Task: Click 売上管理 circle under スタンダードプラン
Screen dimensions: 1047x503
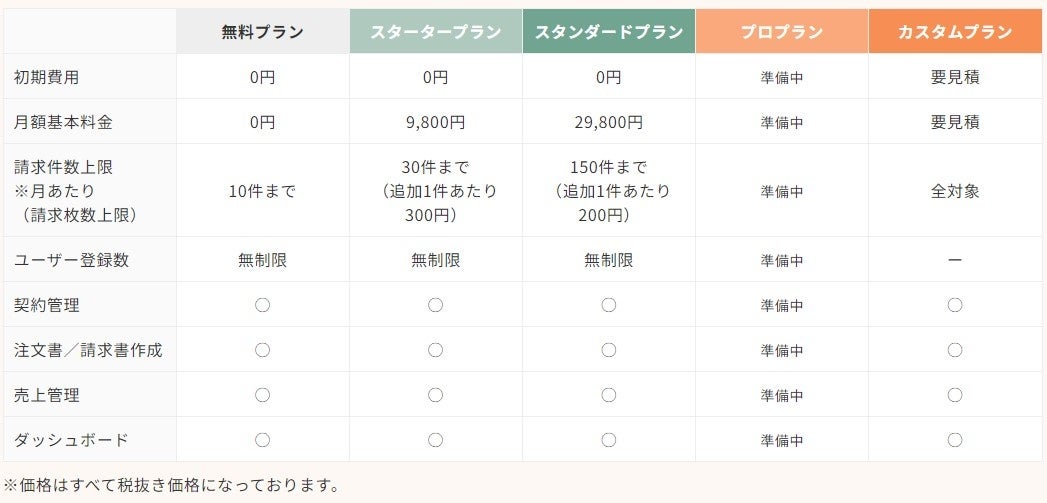Action: click(x=608, y=395)
